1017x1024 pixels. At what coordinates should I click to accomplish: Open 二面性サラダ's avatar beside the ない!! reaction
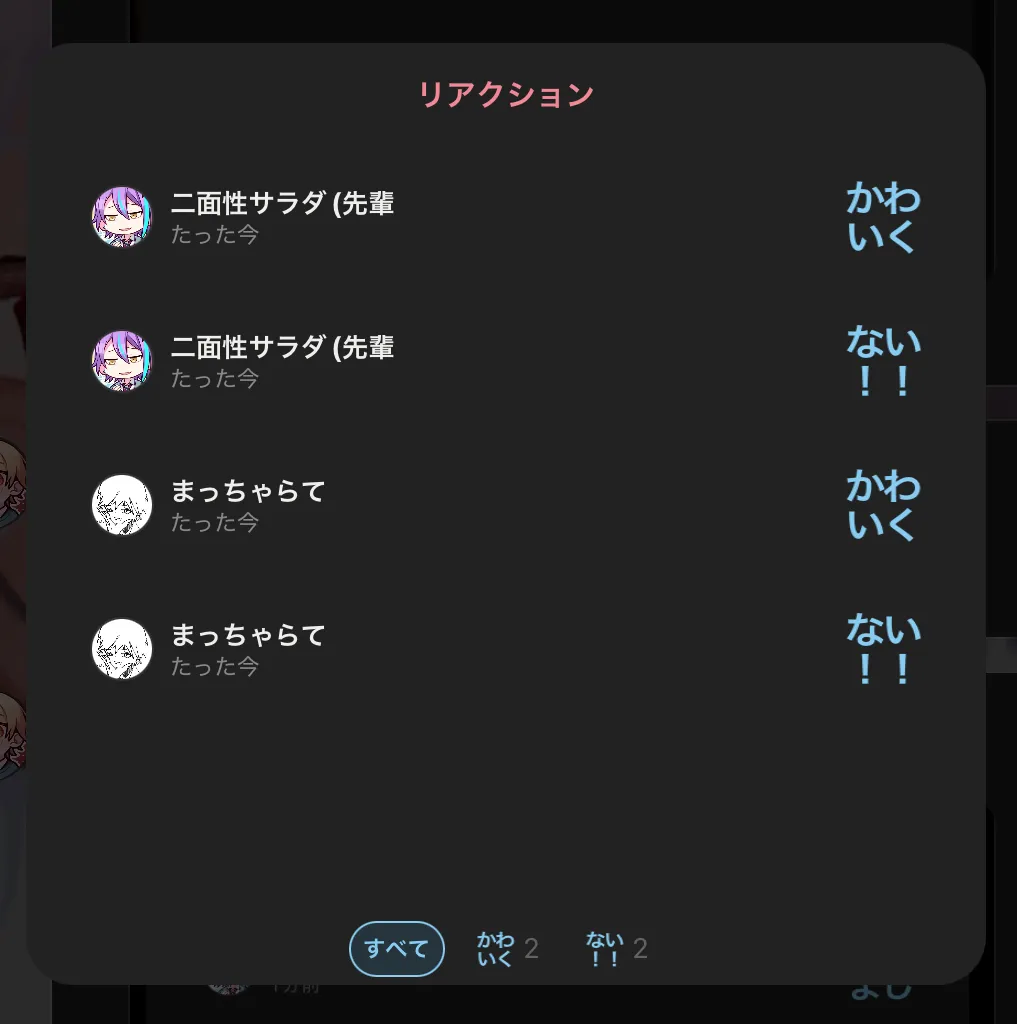click(x=122, y=360)
